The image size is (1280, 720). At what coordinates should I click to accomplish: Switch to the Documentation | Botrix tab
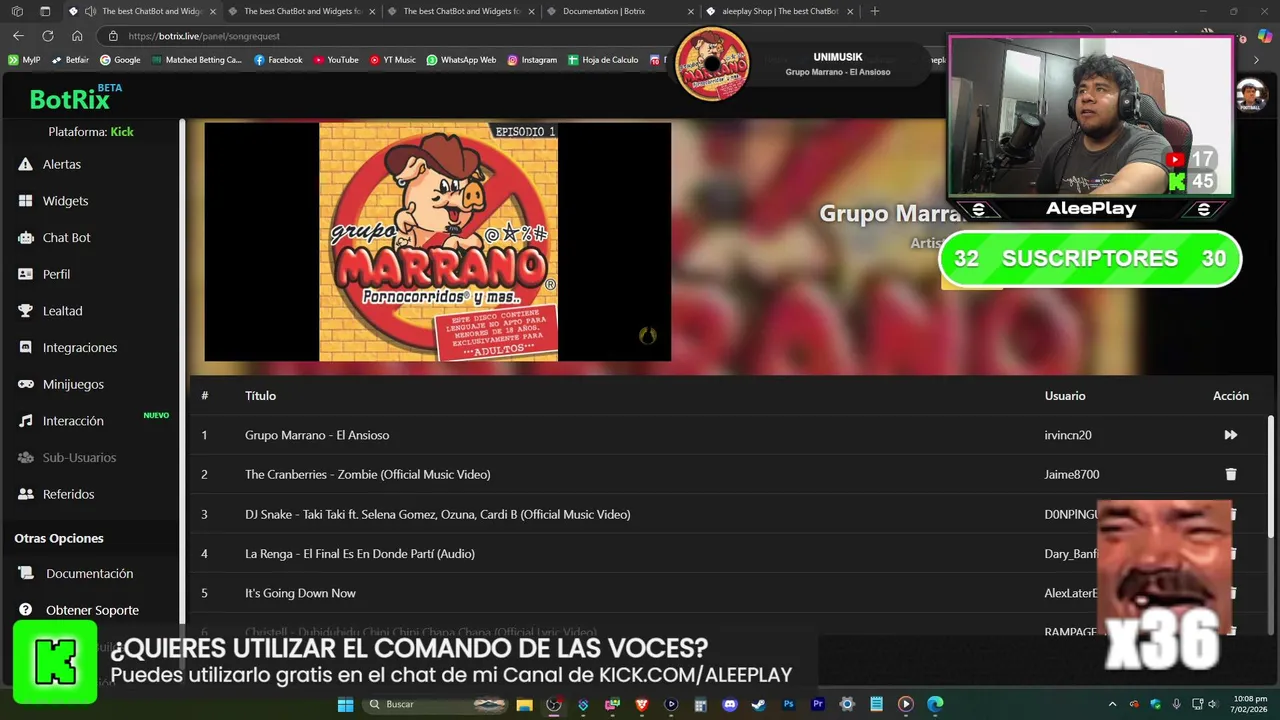coord(621,11)
